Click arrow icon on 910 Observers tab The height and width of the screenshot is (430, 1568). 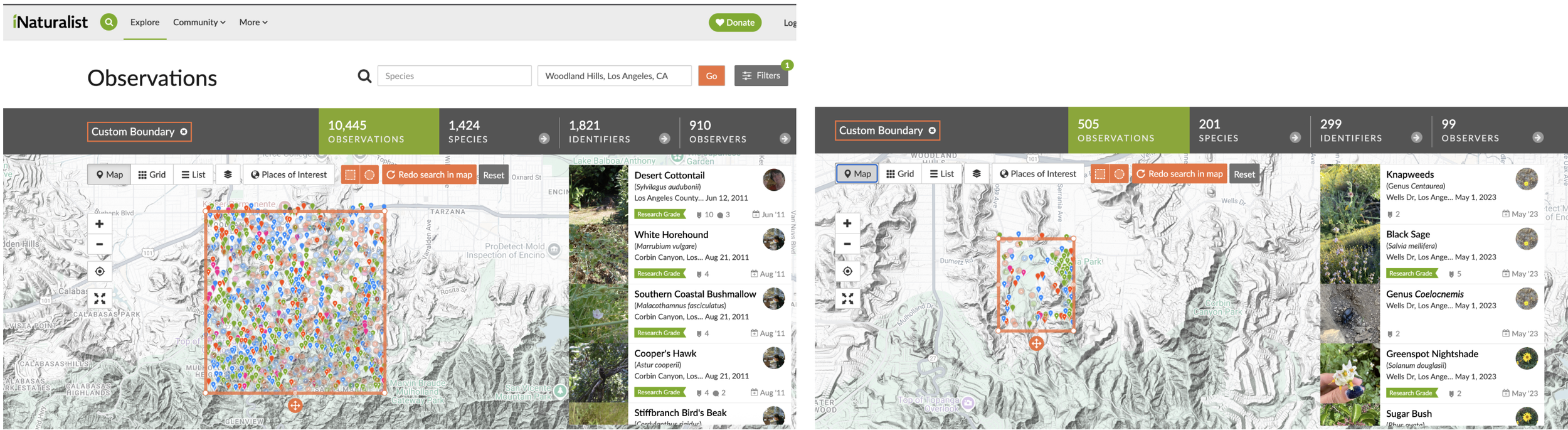tap(785, 139)
